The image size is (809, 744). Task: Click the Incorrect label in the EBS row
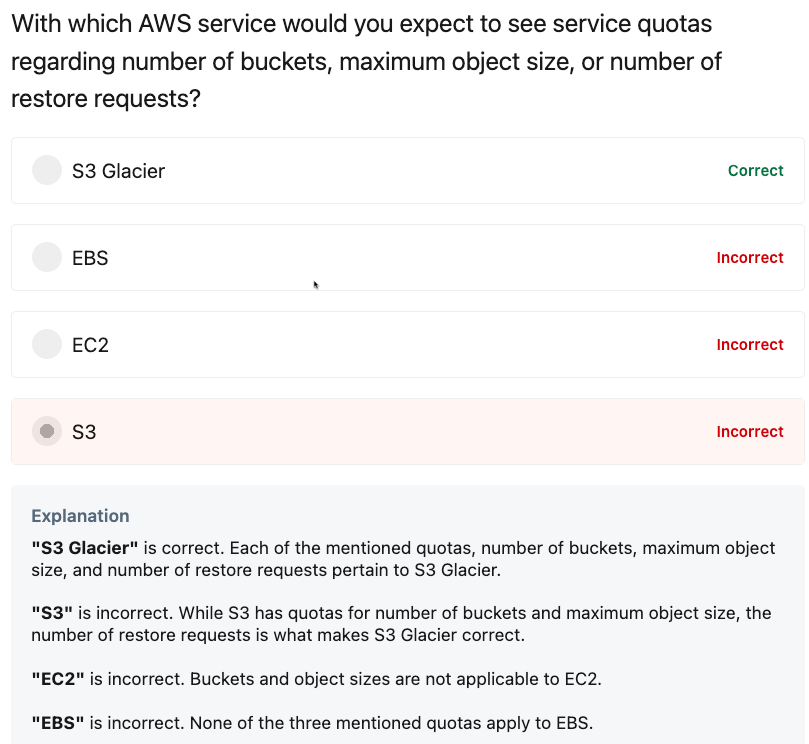pyautogui.click(x=749, y=258)
